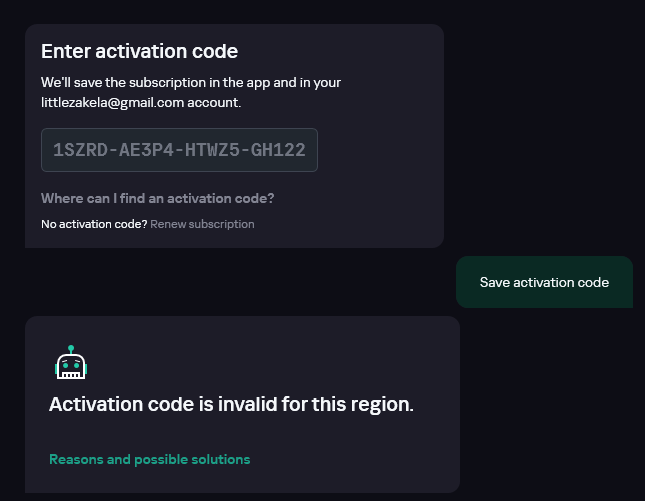Click the robot icon's green eyes
The image size is (645, 501).
71,365
